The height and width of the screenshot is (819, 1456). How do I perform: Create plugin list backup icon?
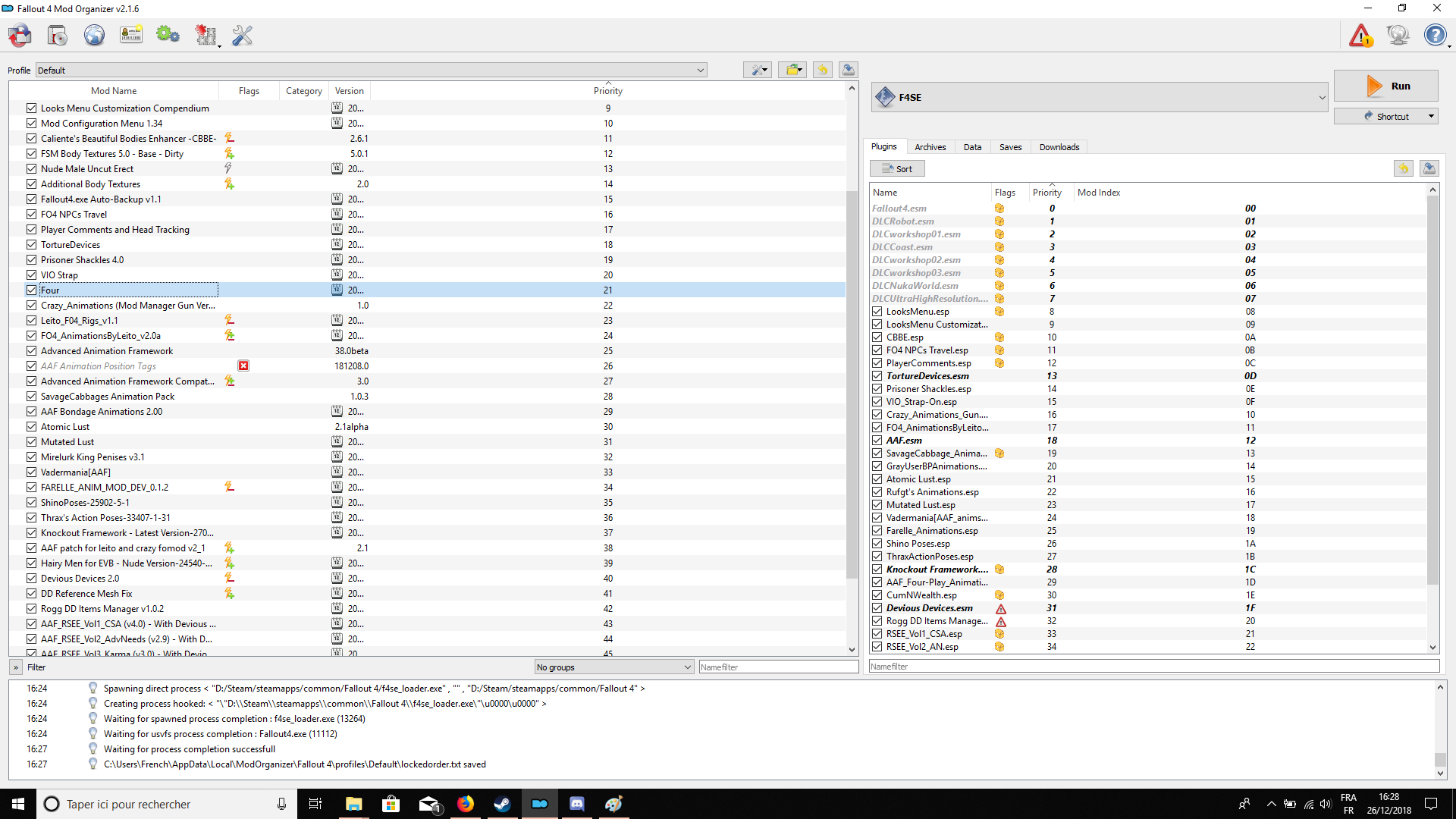tap(1429, 168)
